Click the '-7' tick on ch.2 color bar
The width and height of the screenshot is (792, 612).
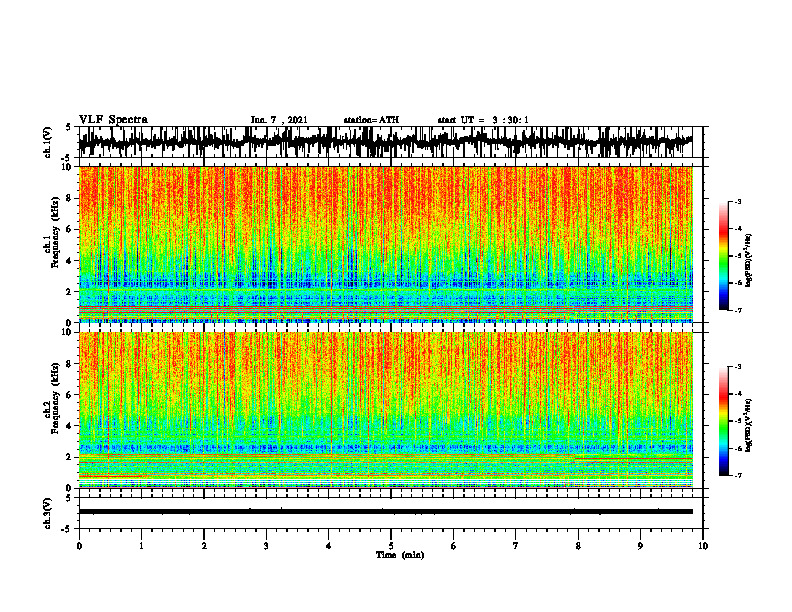pos(737,475)
